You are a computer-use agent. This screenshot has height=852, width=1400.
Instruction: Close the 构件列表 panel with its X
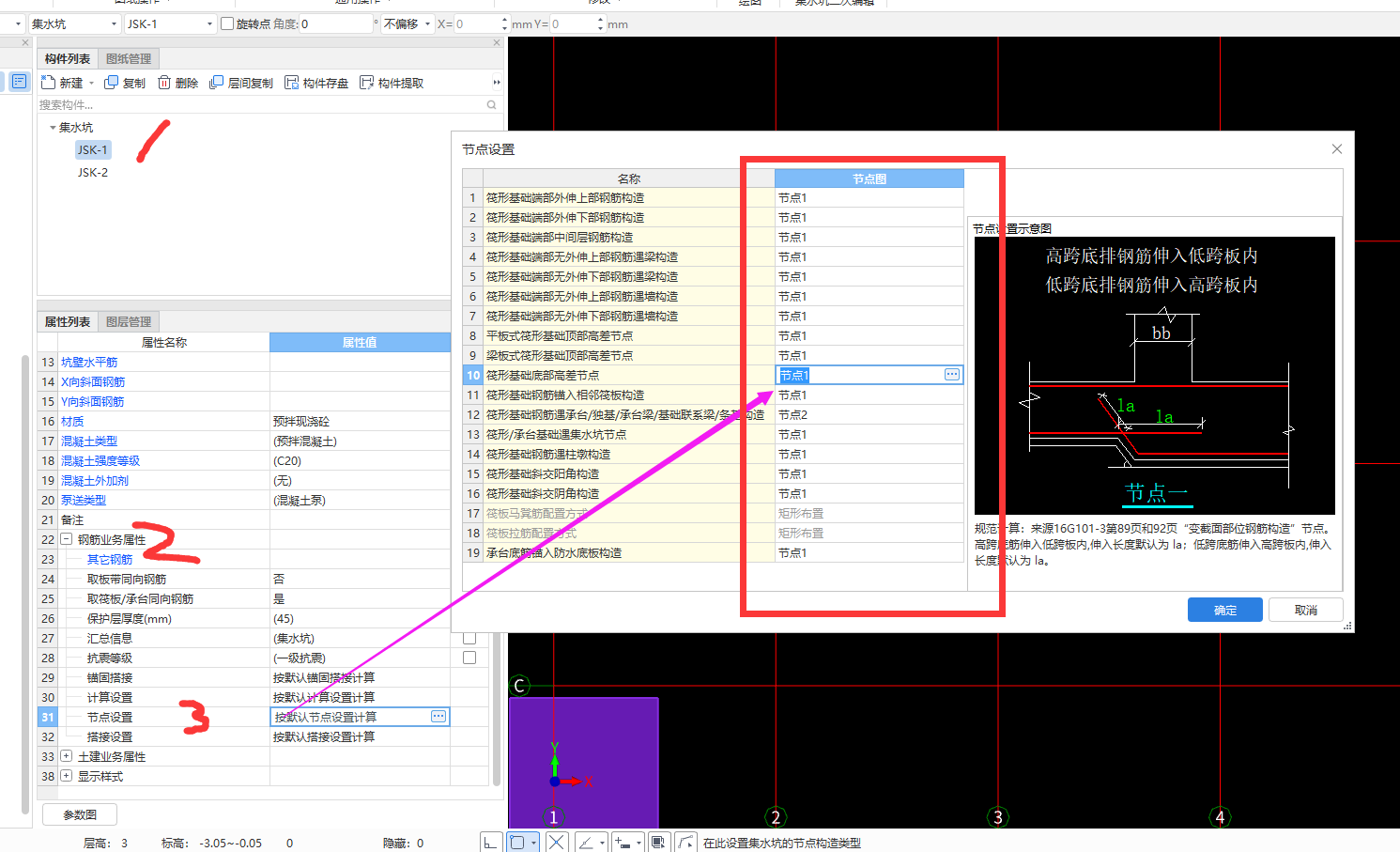[497, 42]
